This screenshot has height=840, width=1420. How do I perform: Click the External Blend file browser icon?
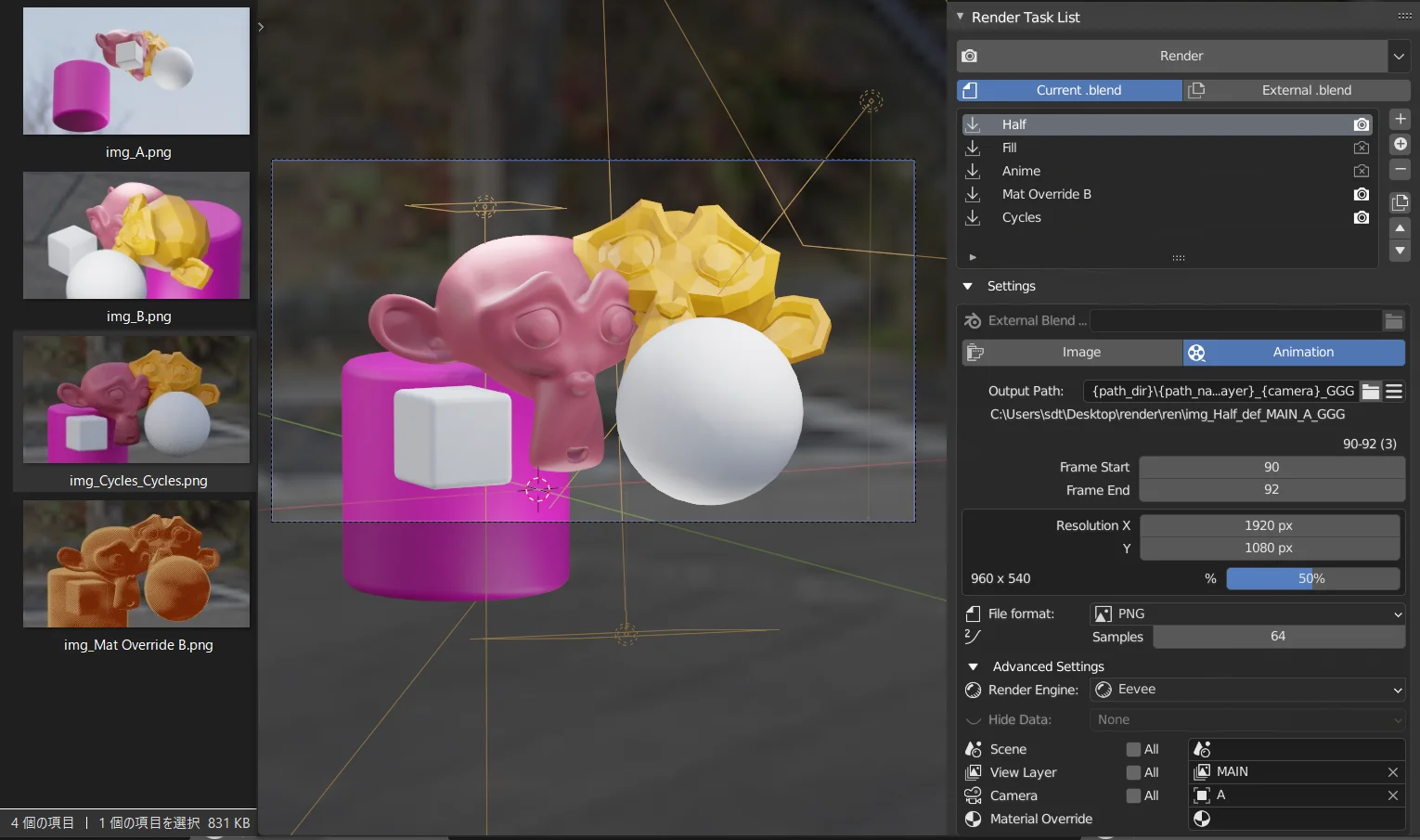click(x=1393, y=319)
